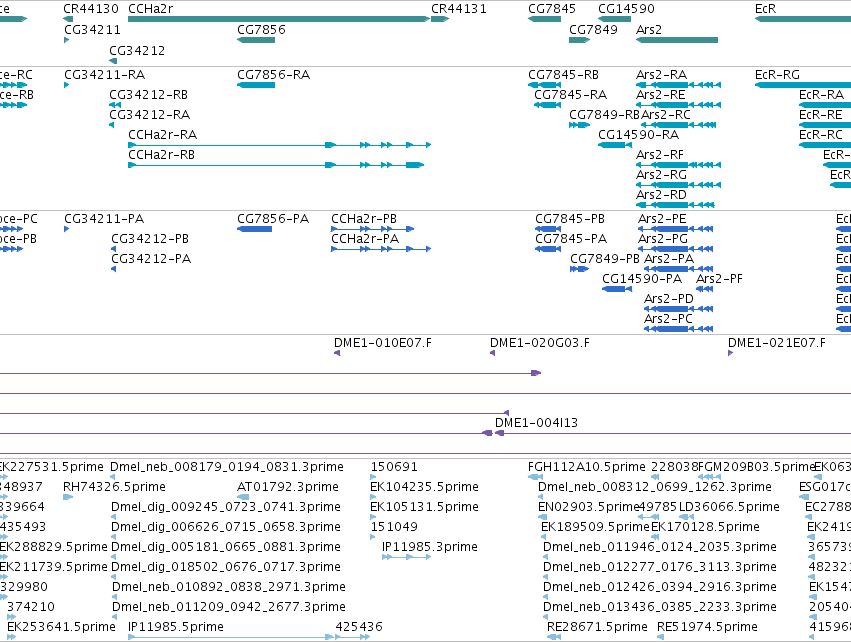Screen dimensions: 851x642
Task: Select the RE51974.5prime EST label
Action: pyautogui.click(x=707, y=627)
